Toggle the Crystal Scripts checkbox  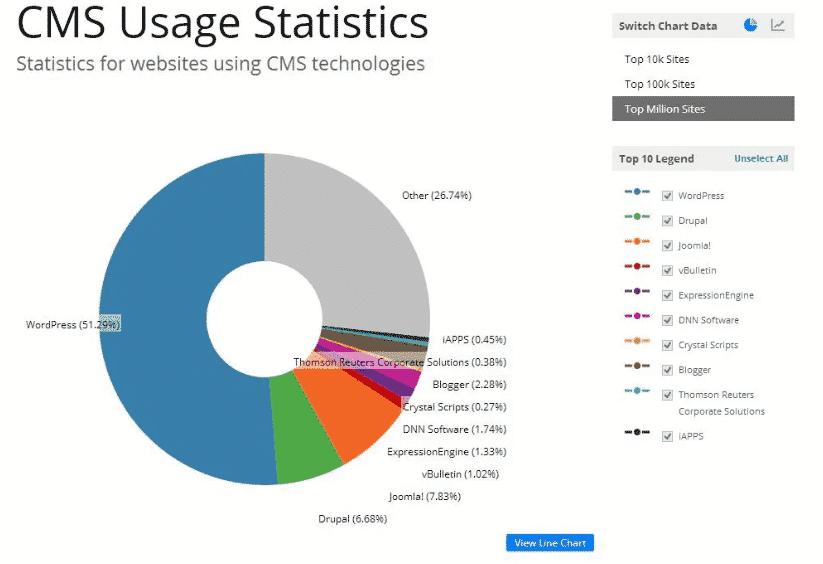pos(667,345)
